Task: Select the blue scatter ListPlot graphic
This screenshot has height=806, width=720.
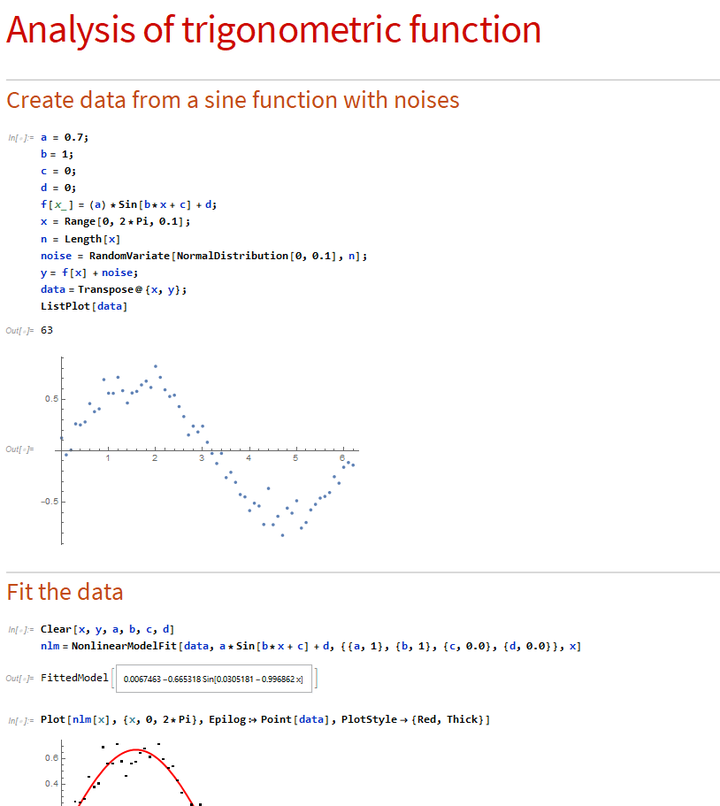Action: [207, 450]
